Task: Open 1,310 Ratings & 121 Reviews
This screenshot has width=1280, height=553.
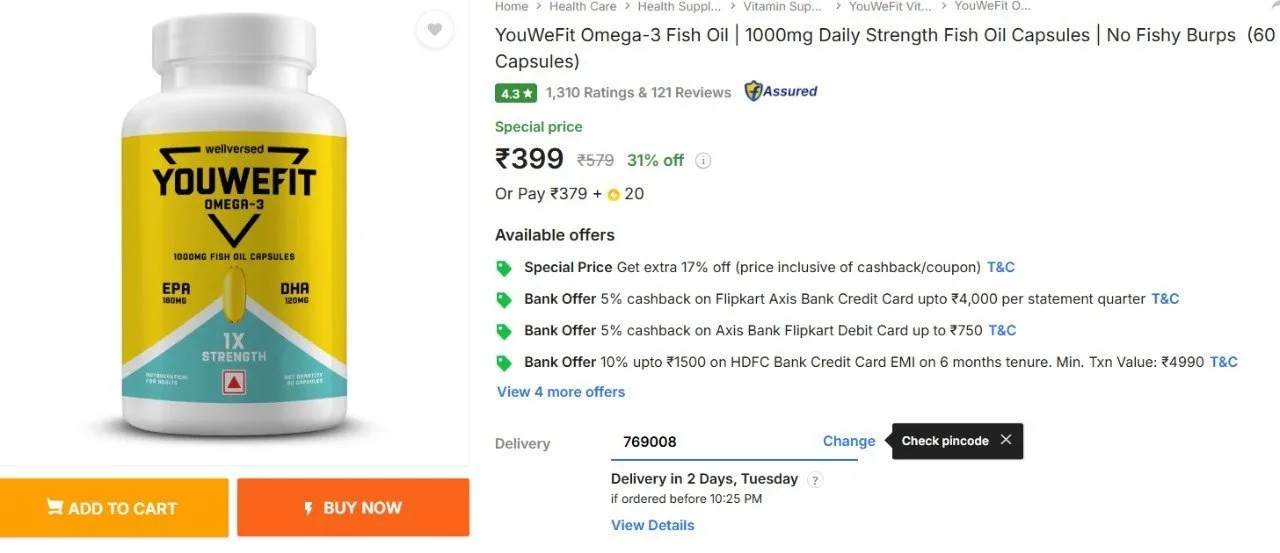Action: click(x=638, y=92)
